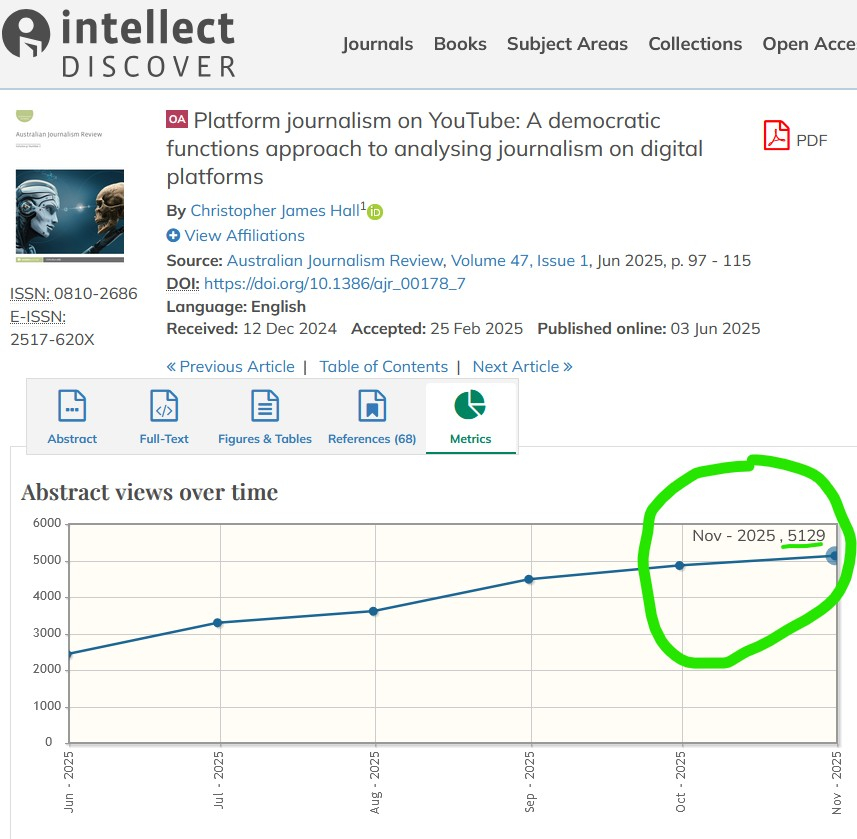The width and height of the screenshot is (857, 839).
Task: Open the Journals menu
Action: [377, 44]
